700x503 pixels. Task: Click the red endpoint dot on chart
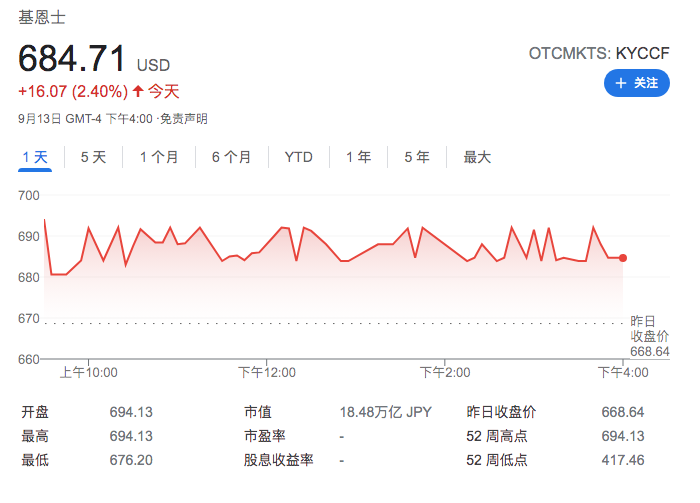pos(623,258)
